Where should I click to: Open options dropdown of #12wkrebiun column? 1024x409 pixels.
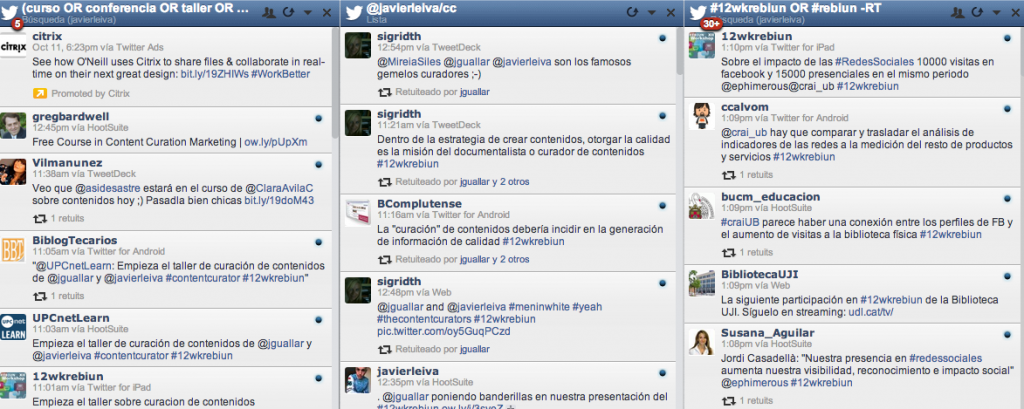tap(996, 13)
